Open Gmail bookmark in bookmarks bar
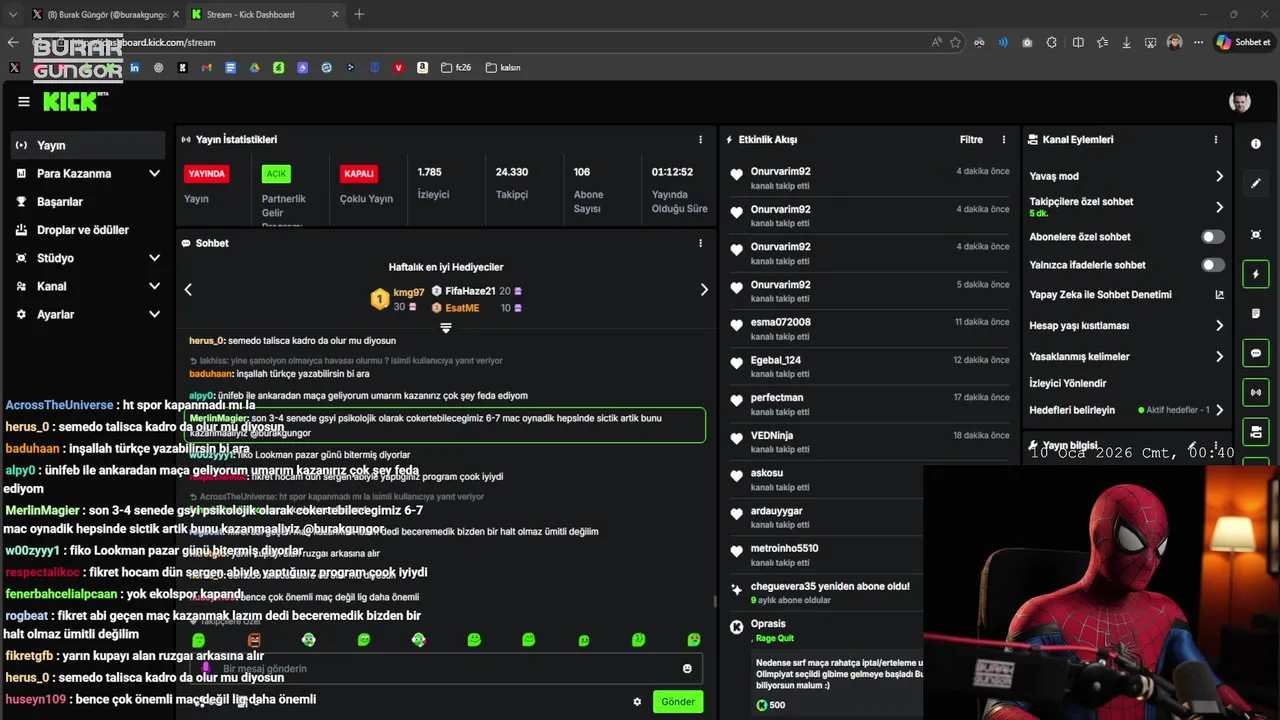This screenshot has height=720, width=1280. point(206,68)
